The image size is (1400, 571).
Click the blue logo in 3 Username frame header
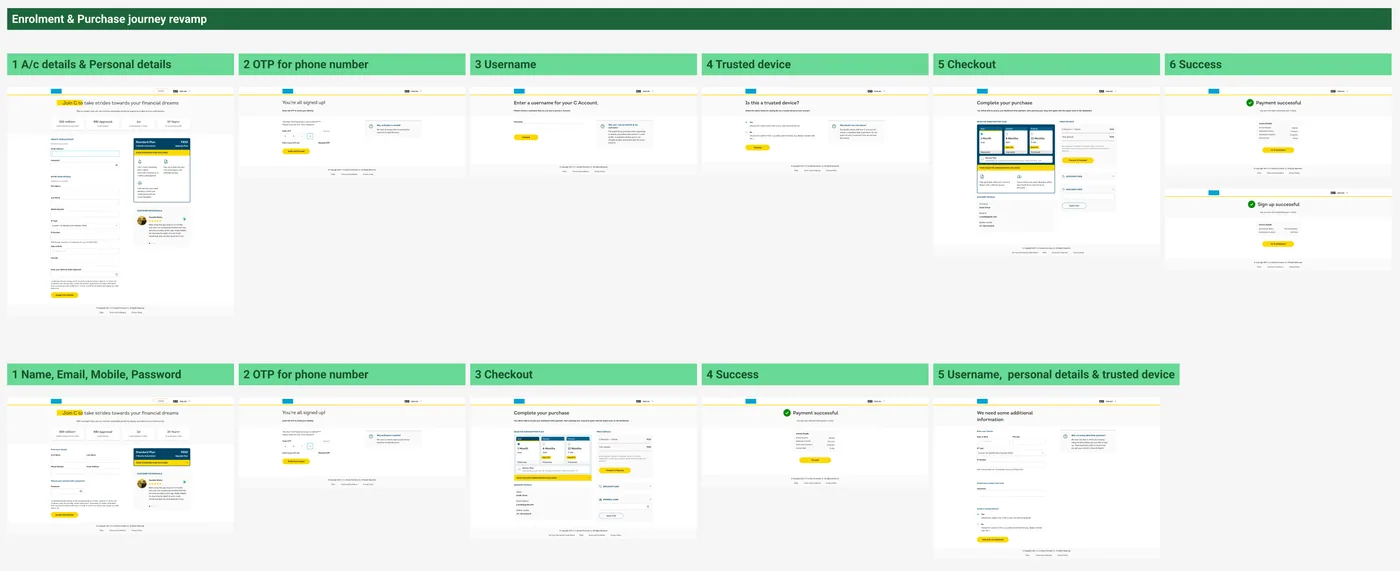pyautogui.click(x=520, y=92)
